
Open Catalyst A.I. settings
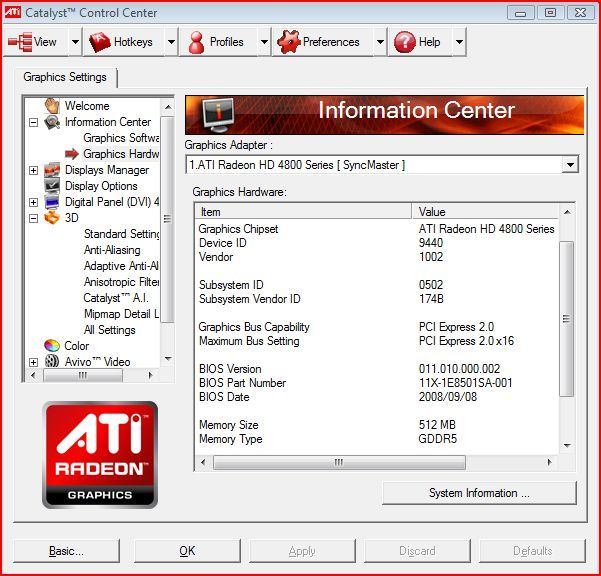pyautogui.click(x=116, y=298)
